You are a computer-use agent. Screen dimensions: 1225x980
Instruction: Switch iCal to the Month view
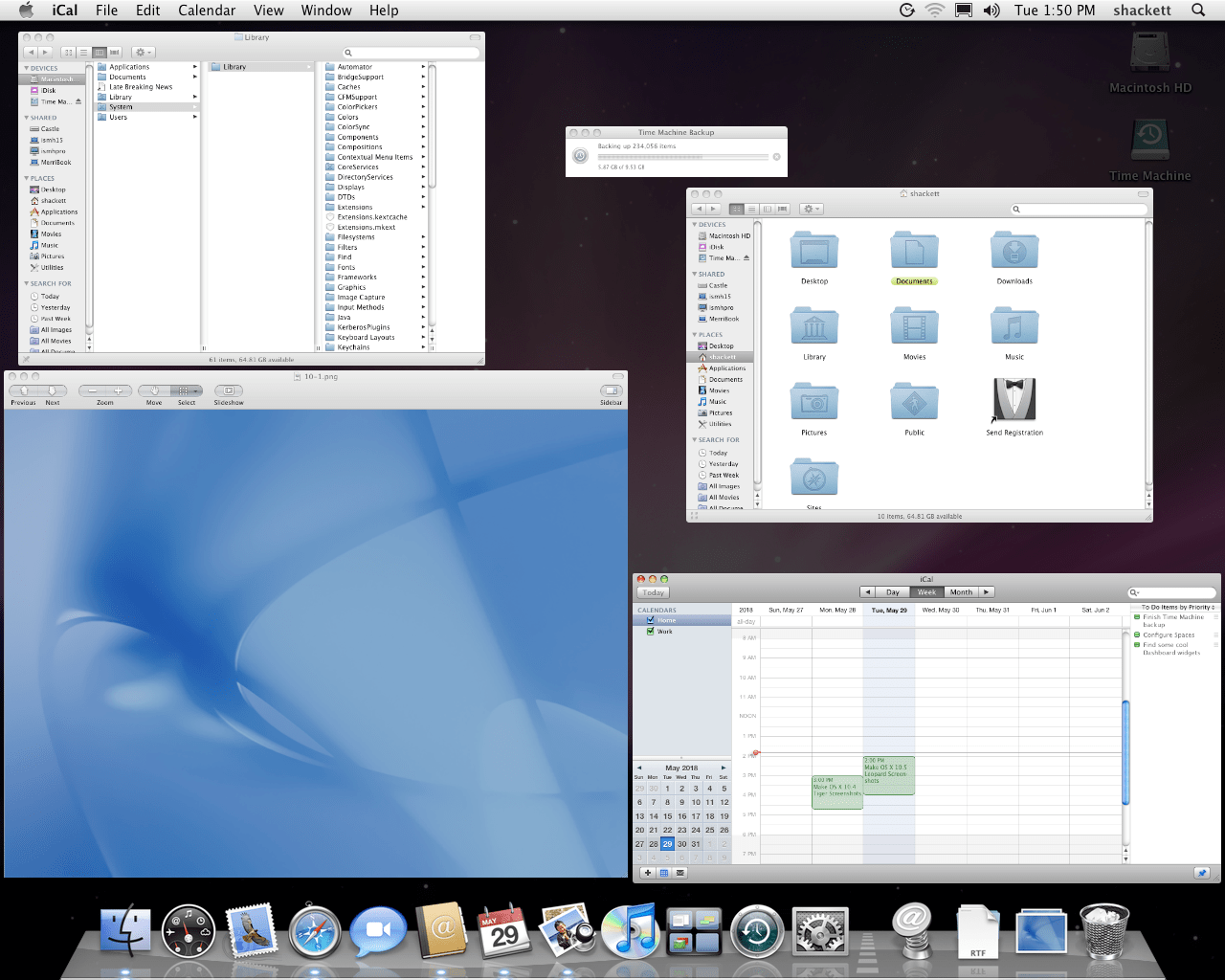(961, 592)
